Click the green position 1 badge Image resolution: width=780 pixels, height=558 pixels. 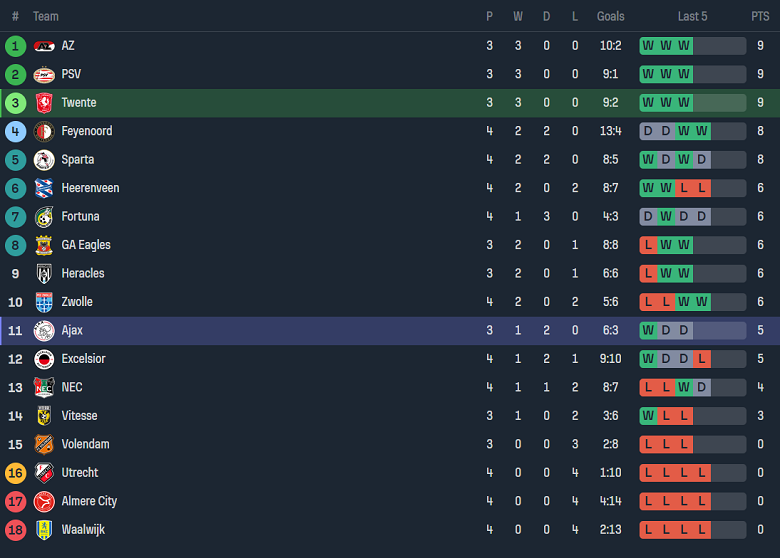coord(15,46)
